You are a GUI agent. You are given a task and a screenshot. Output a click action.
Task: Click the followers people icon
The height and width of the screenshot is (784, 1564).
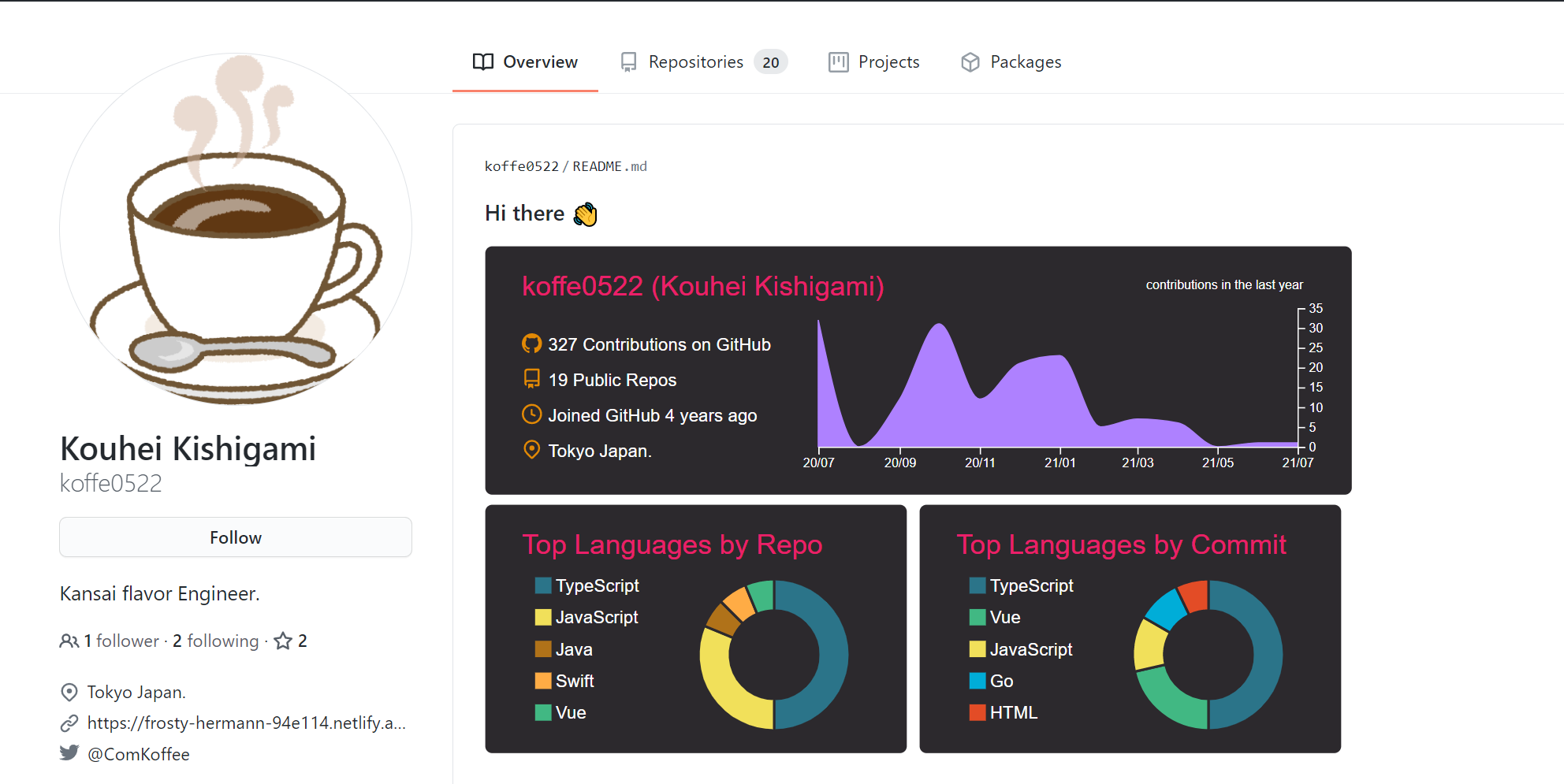(69, 641)
